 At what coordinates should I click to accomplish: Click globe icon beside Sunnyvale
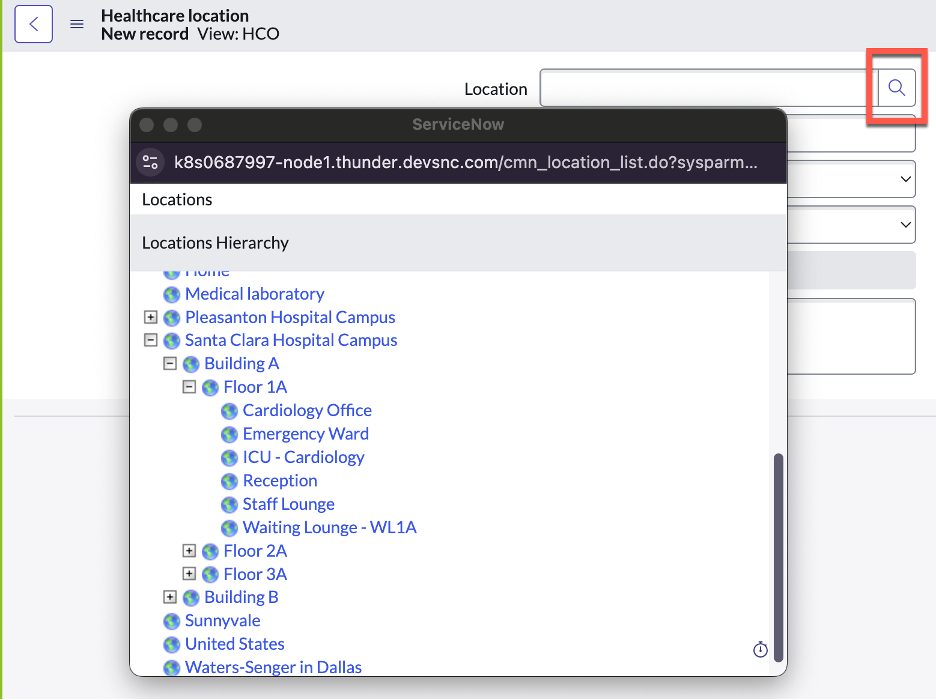[172, 621]
